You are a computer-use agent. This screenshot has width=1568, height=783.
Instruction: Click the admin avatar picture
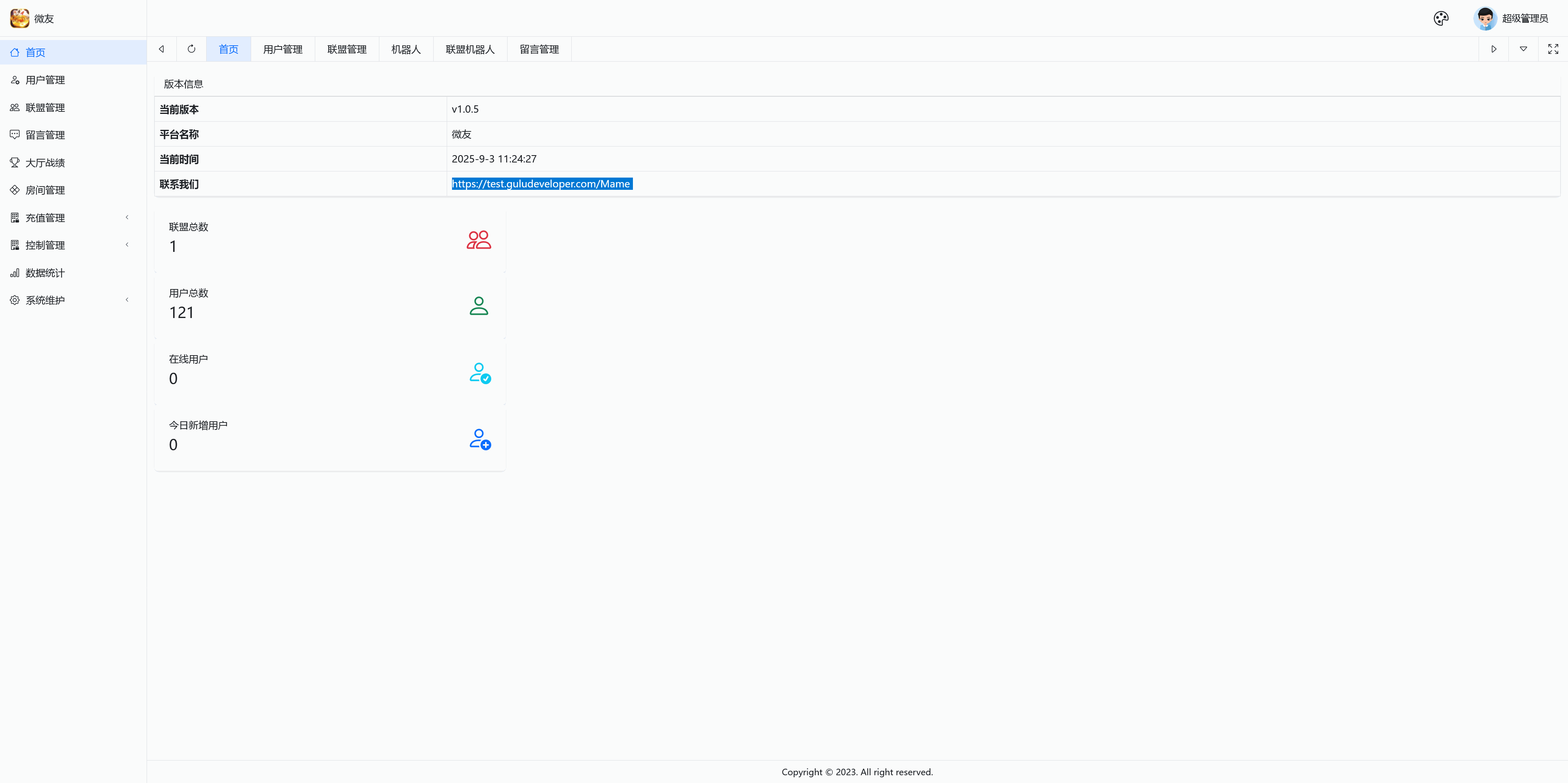[1485, 18]
